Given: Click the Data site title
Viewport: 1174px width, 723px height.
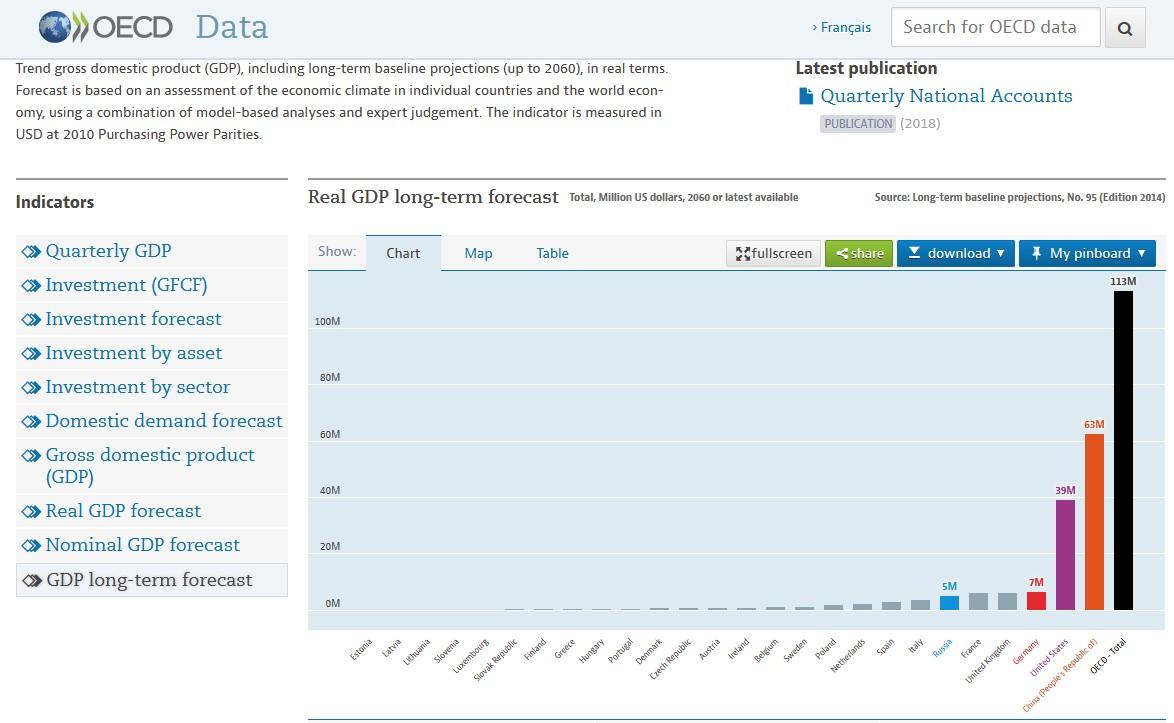Looking at the screenshot, I should coord(231,28).
